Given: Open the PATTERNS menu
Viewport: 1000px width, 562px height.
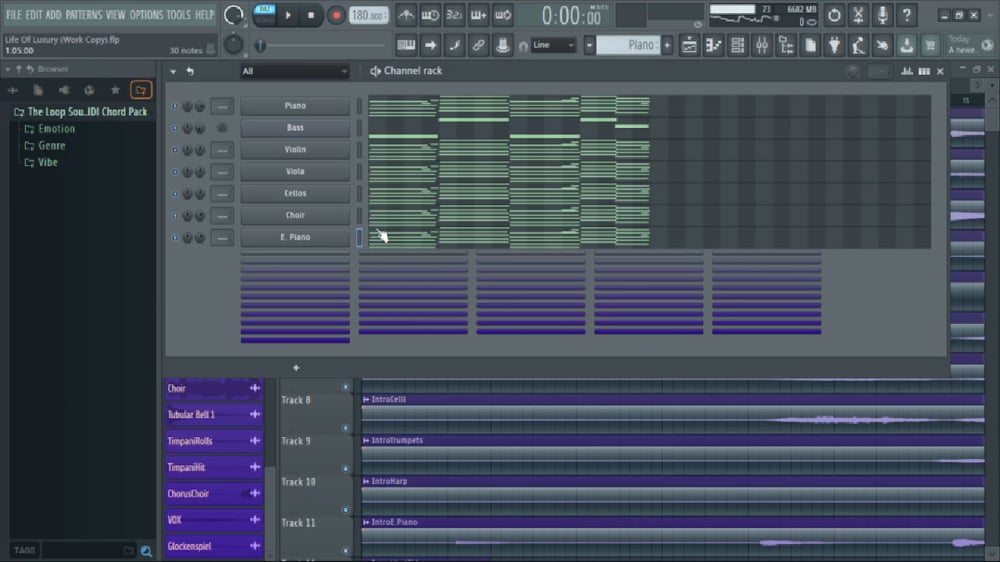Looking at the screenshot, I should pyautogui.click(x=83, y=15).
